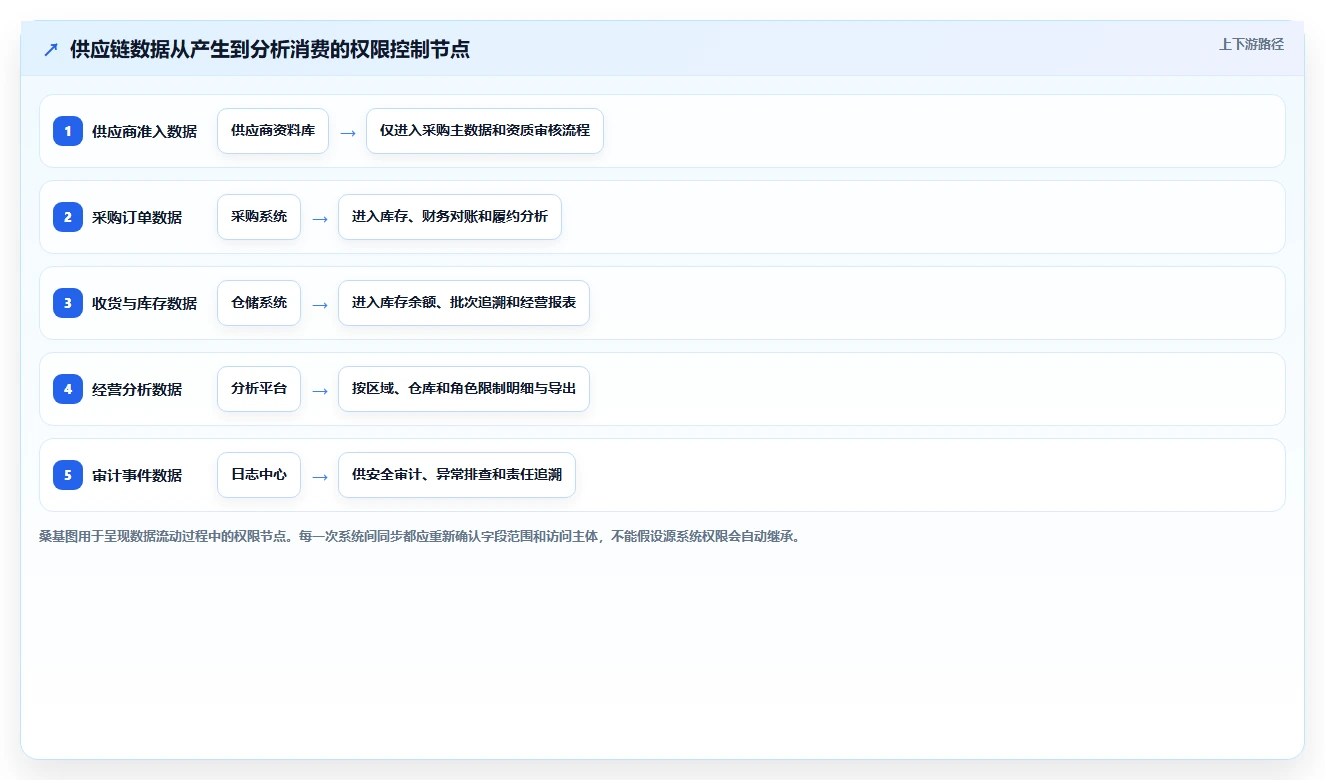Open the 仓储系统 source chip

point(259,303)
